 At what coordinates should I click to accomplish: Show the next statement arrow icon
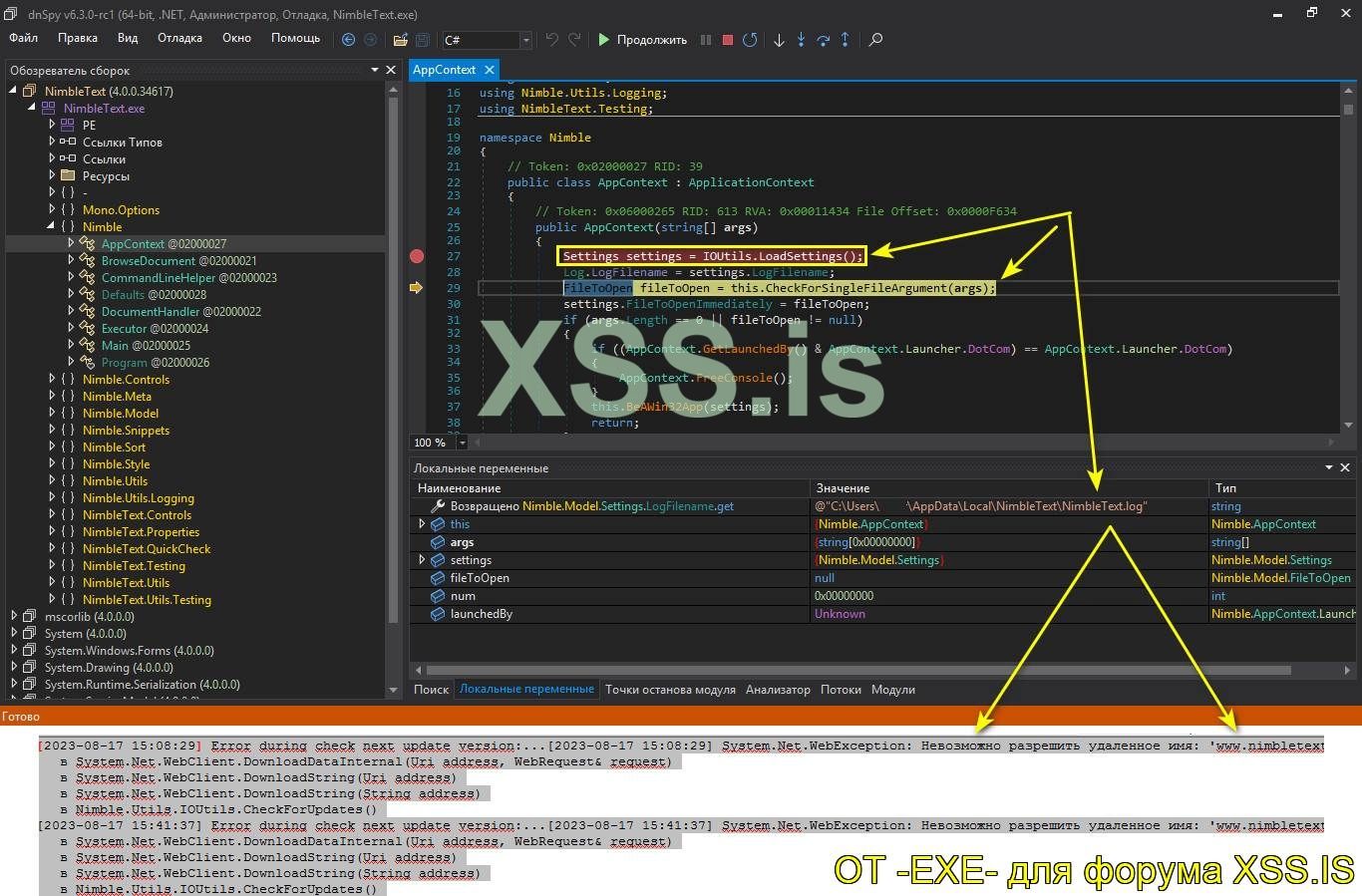pyautogui.click(x=779, y=40)
